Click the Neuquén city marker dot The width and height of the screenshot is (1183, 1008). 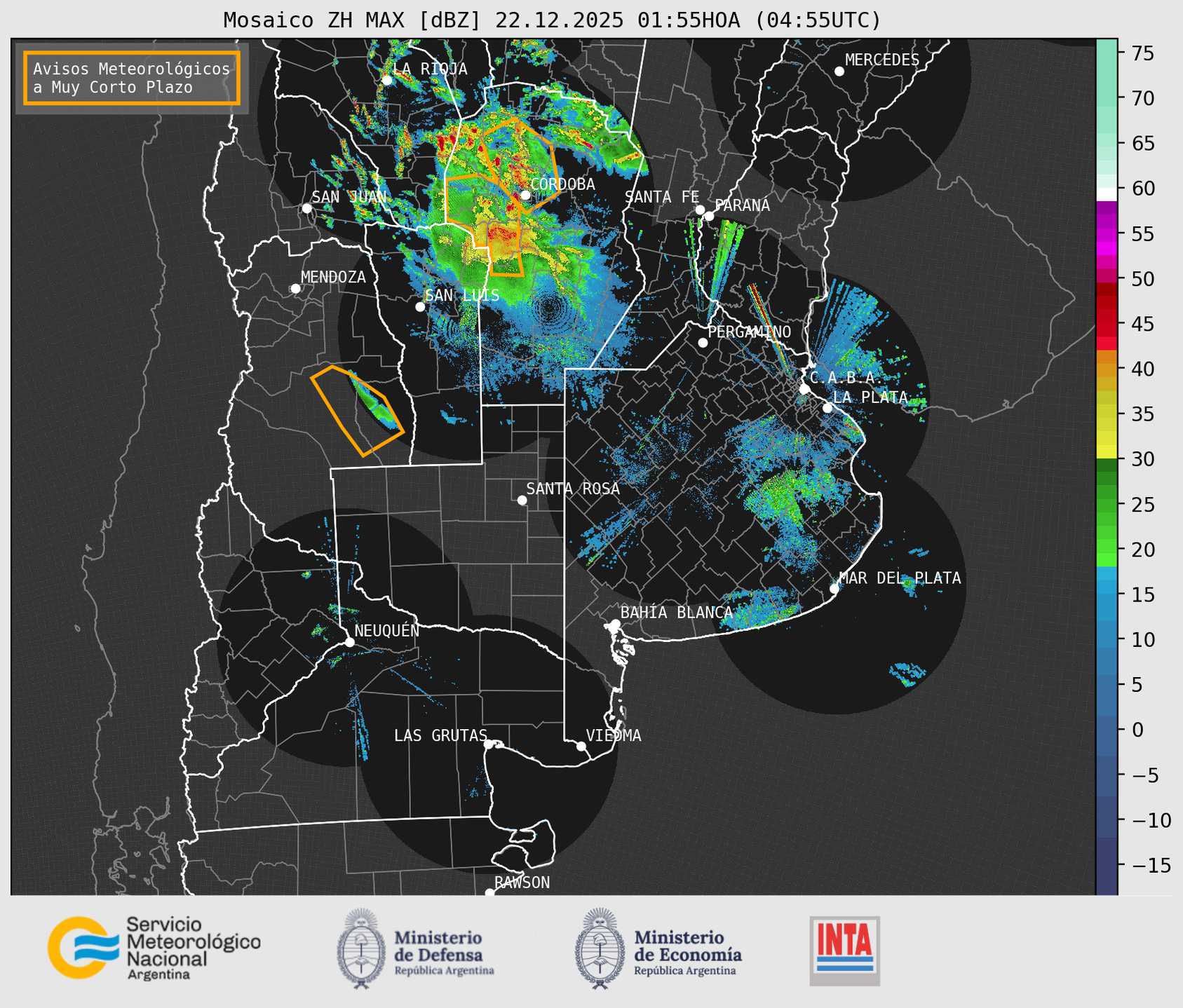[349, 642]
